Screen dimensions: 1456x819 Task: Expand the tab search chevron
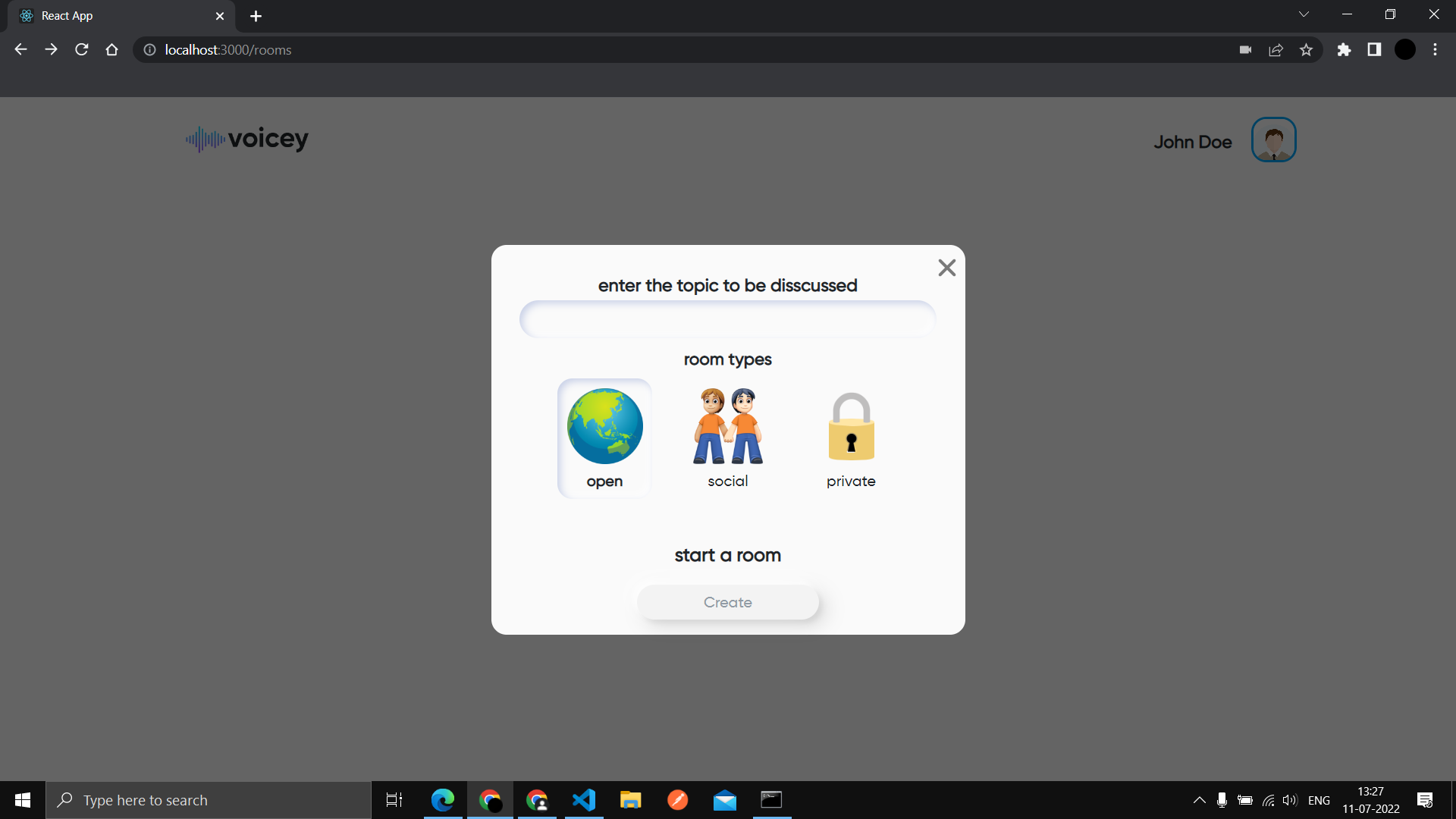click(x=1304, y=14)
